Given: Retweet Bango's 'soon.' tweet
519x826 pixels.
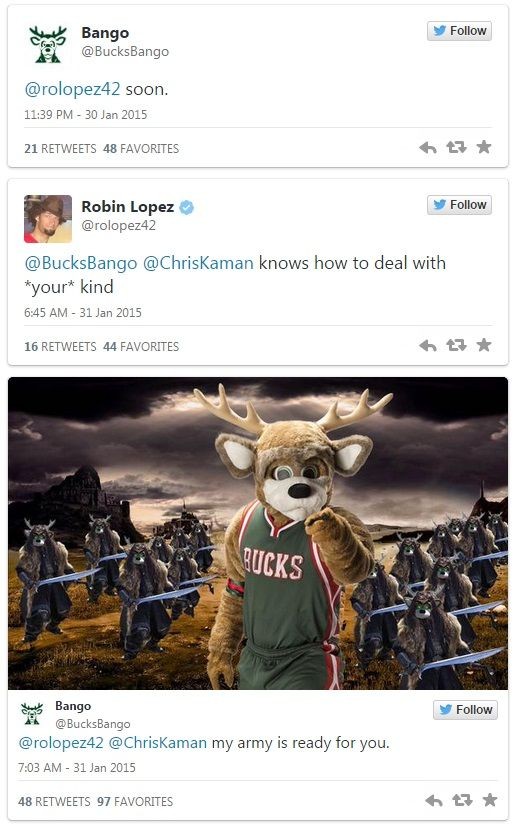Looking at the screenshot, I should click(456, 147).
